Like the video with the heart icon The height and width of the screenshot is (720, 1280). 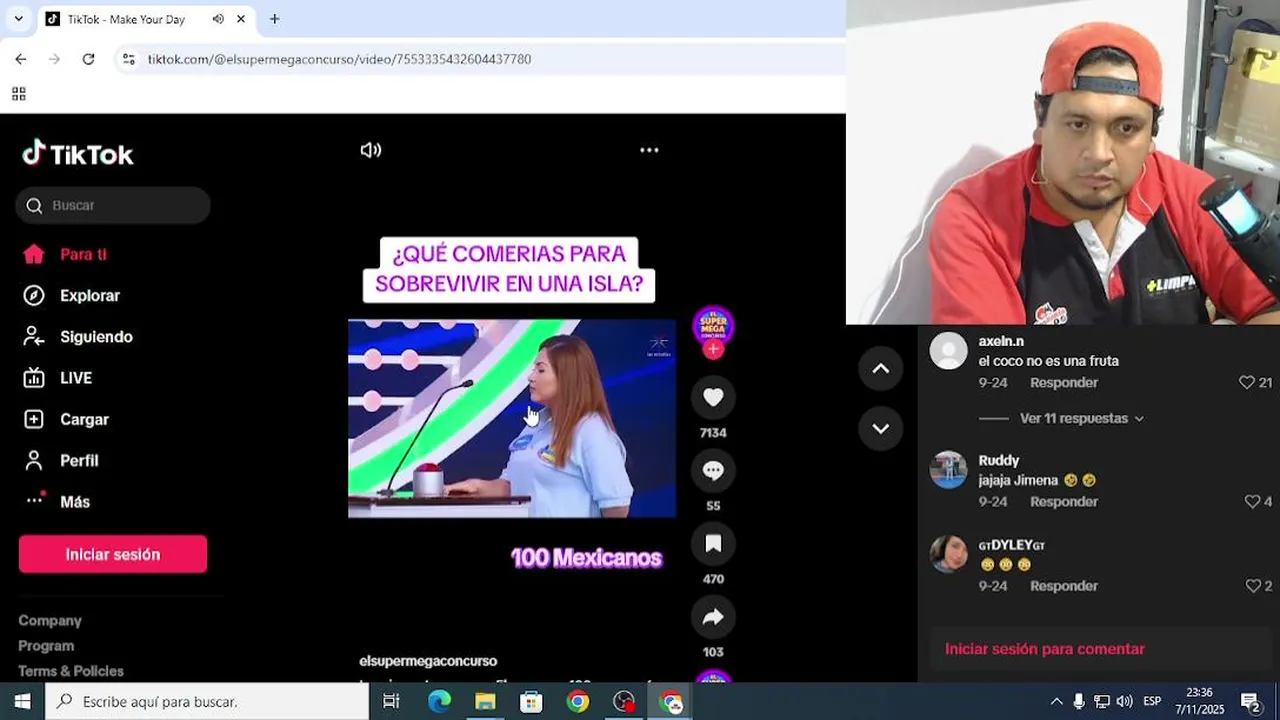coord(713,397)
